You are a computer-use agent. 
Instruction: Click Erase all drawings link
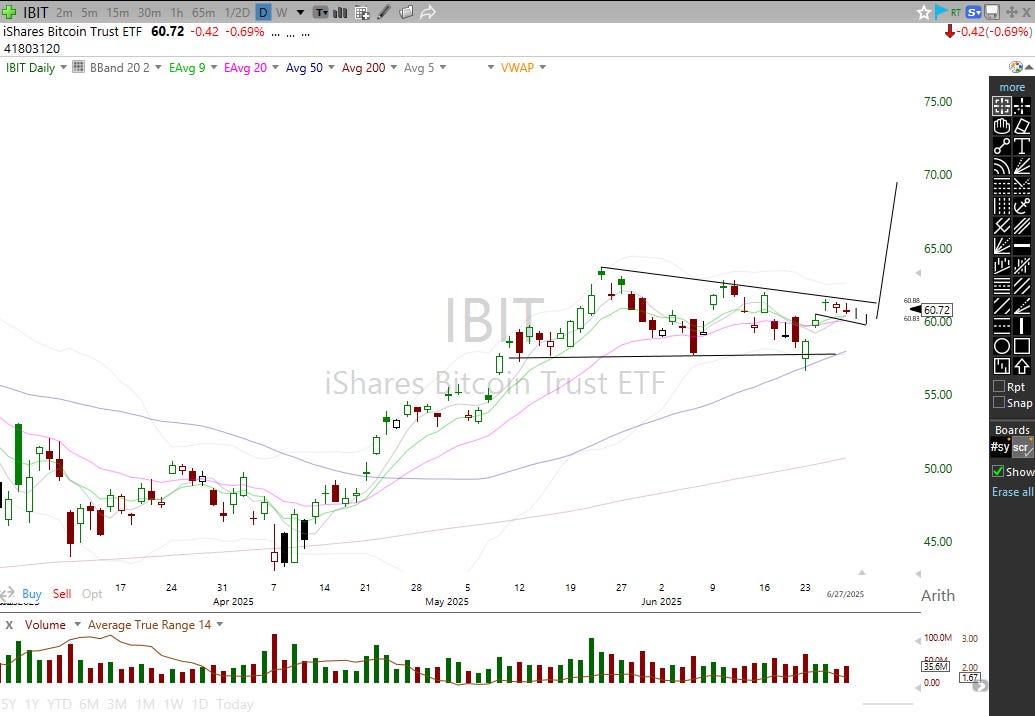[1013, 492]
